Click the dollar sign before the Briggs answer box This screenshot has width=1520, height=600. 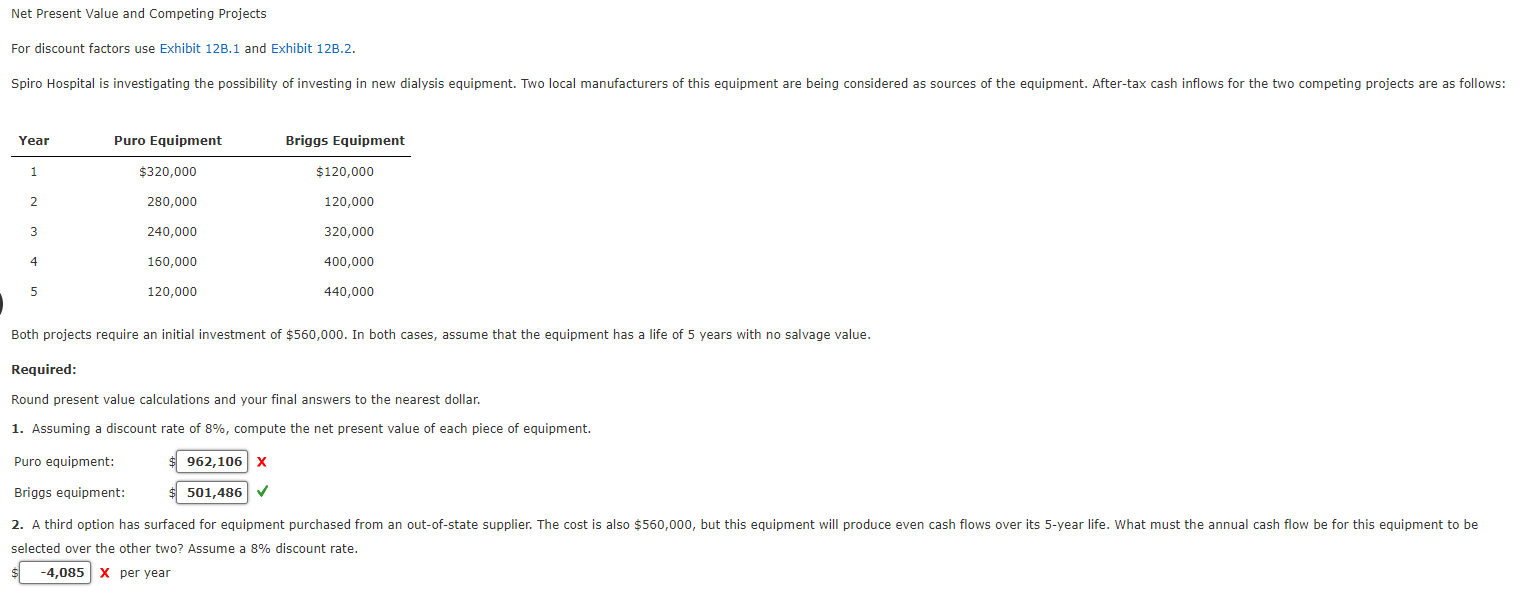(172, 492)
